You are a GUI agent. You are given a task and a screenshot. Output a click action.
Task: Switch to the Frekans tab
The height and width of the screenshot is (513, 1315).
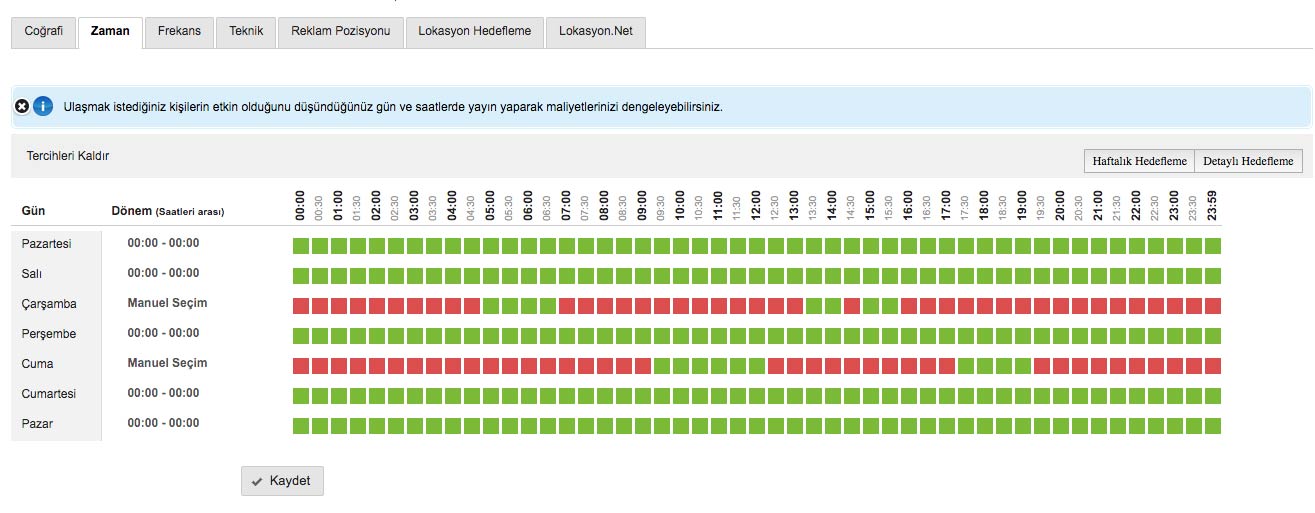click(179, 31)
